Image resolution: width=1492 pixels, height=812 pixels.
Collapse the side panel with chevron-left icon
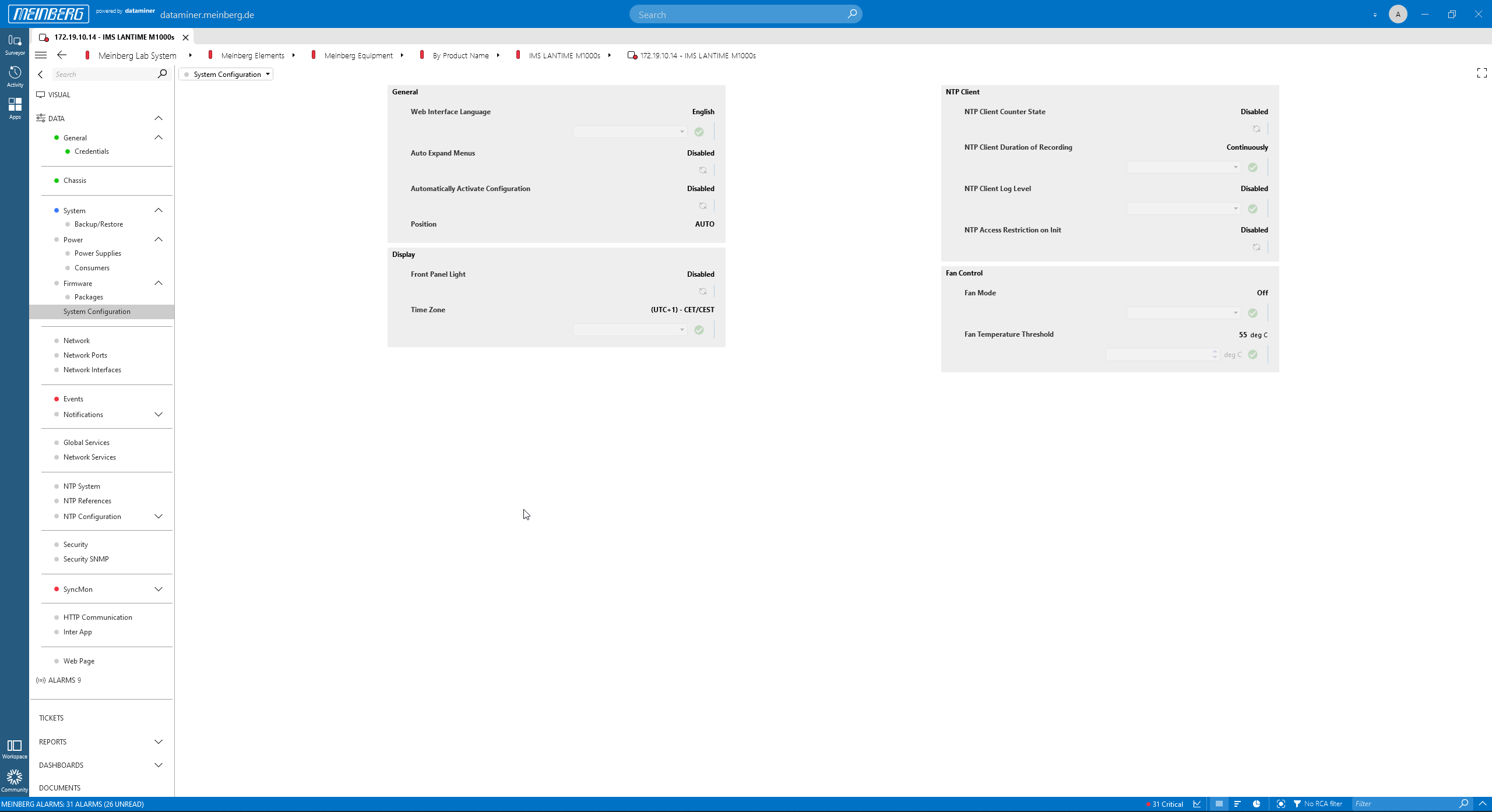pos(40,75)
